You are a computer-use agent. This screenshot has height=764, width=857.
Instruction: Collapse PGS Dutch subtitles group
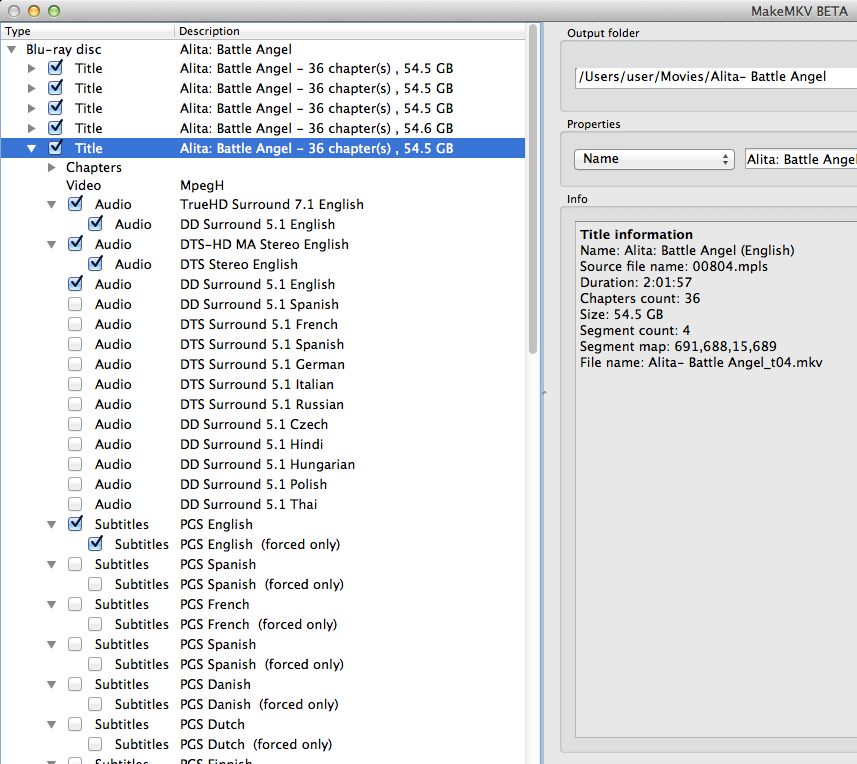coord(51,725)
